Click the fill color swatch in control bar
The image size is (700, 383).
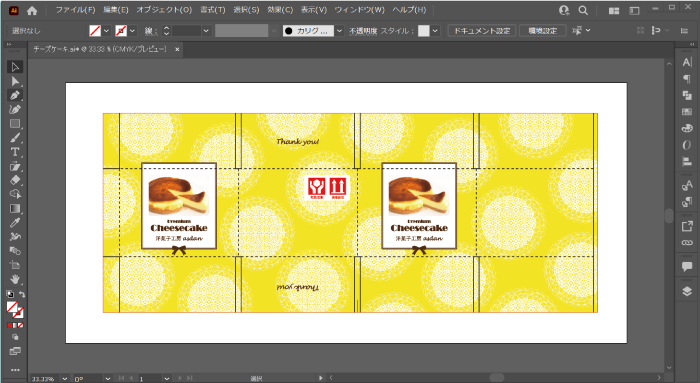pyautogui.click(x=95, y=31)
